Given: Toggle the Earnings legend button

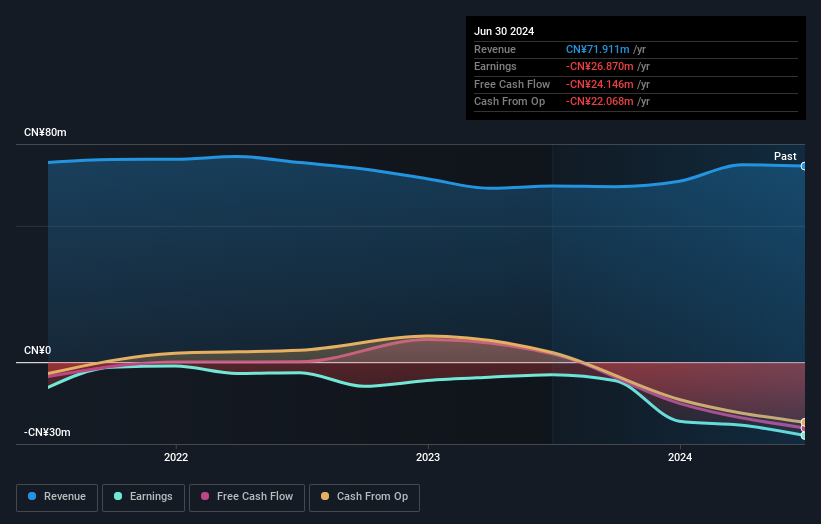Looking at the screenshot, I should [143, 497].
